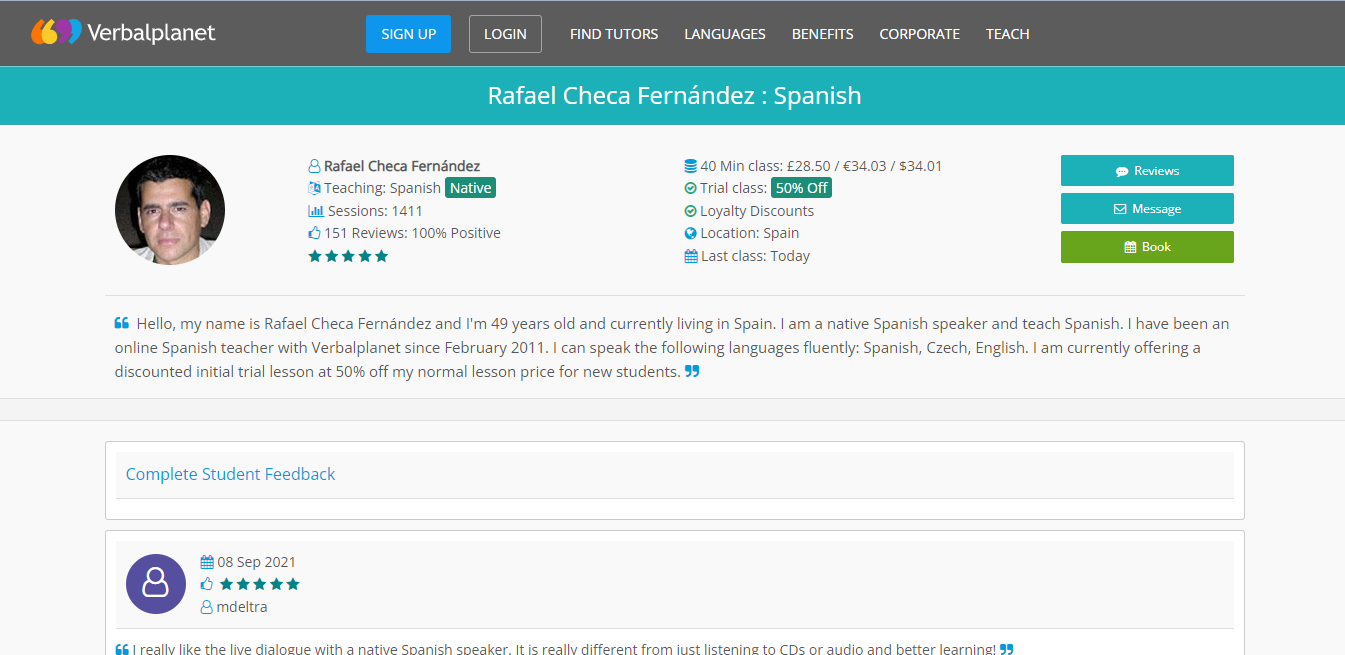The height and width of the screenshot is (655, 1345).
Task: Click the Verbalplanet logo
Action: click(x=123, y=33)
